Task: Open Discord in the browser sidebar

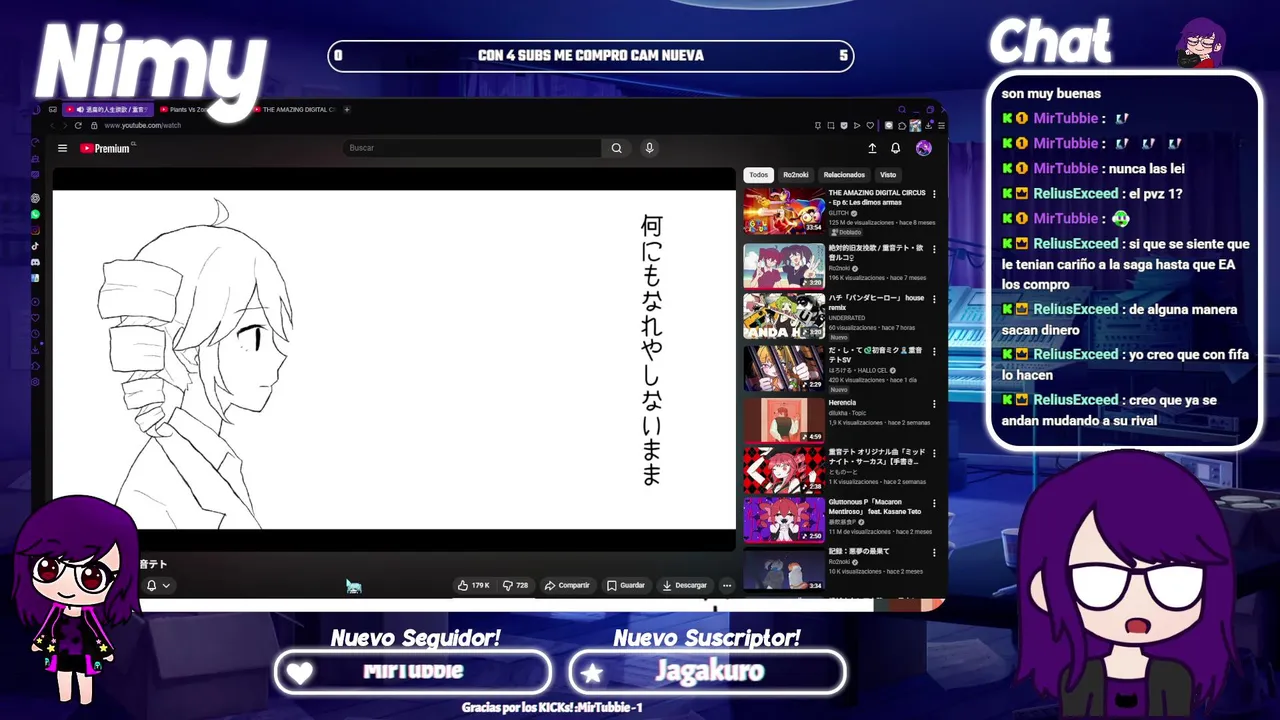Action: pos(35,262)
